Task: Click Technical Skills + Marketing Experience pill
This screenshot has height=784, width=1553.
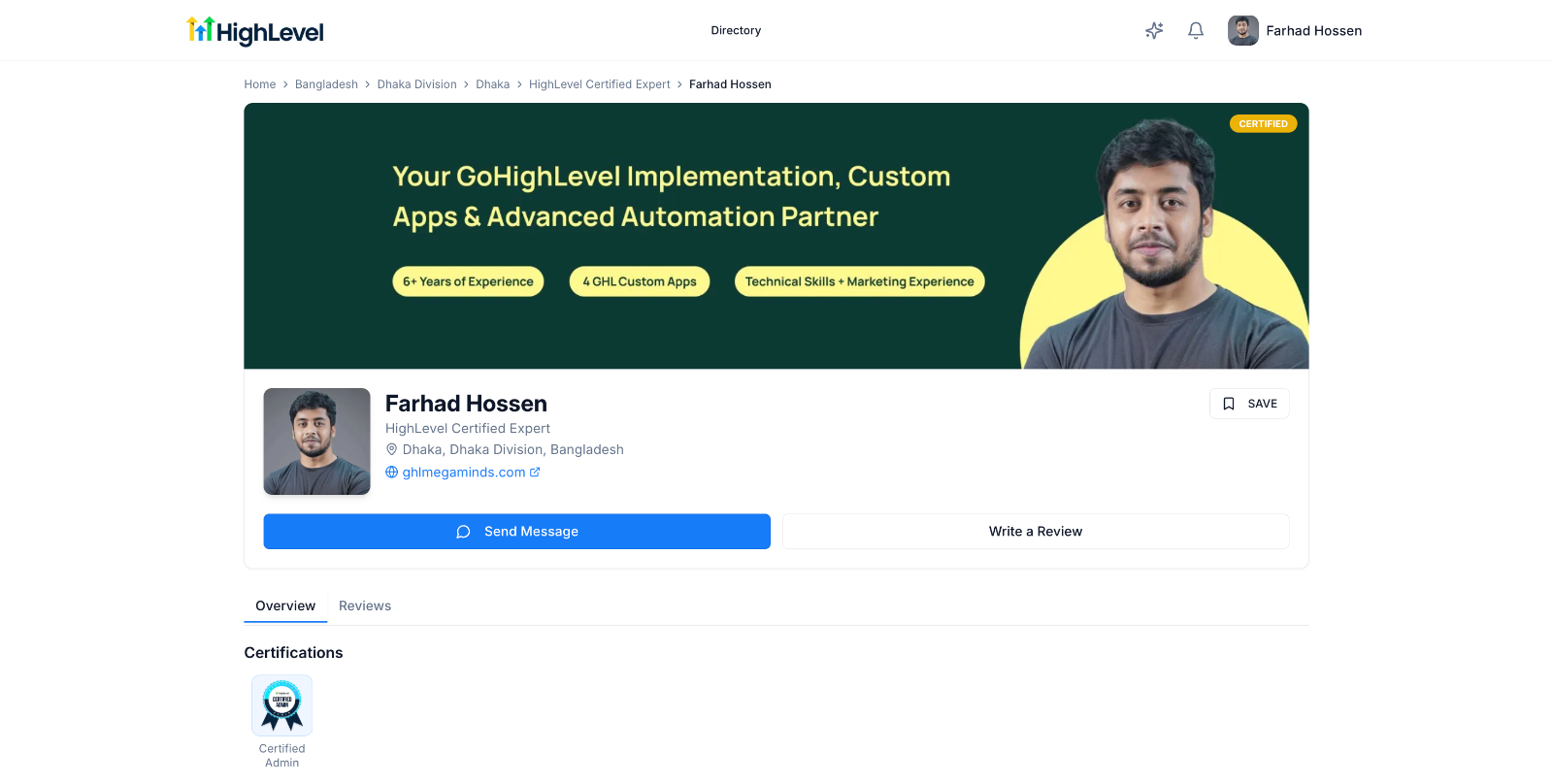Action: tap(860, 281)
